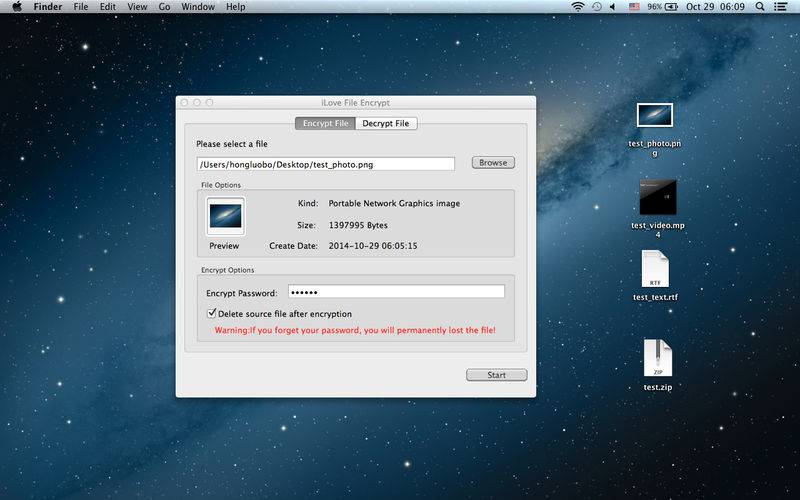
Task: Click the Time Machine menu bar icon
Action: click(596, 7)
